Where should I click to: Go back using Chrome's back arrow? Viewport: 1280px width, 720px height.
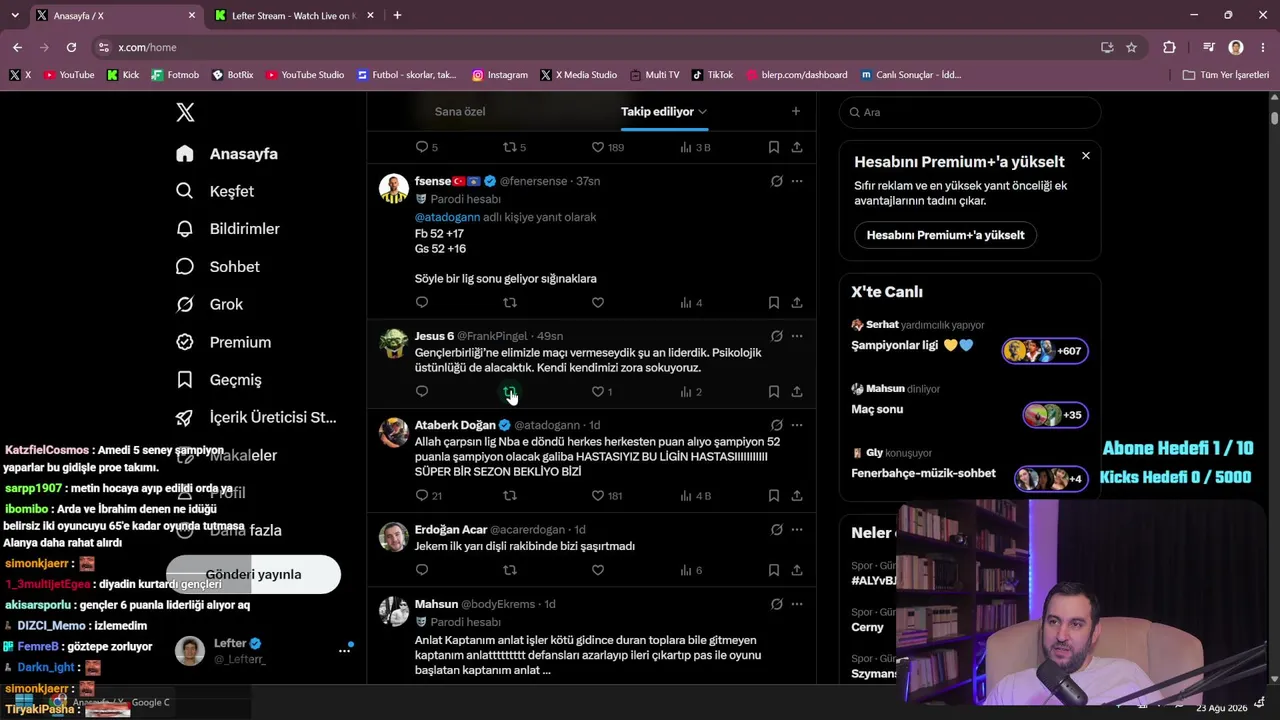tap(17, 47)
